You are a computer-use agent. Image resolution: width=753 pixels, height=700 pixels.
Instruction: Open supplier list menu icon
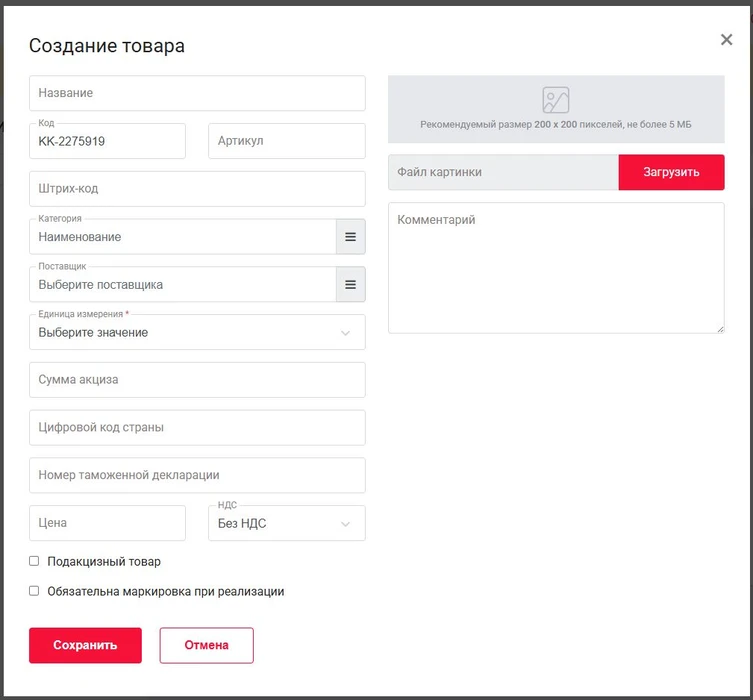(350, 285)
